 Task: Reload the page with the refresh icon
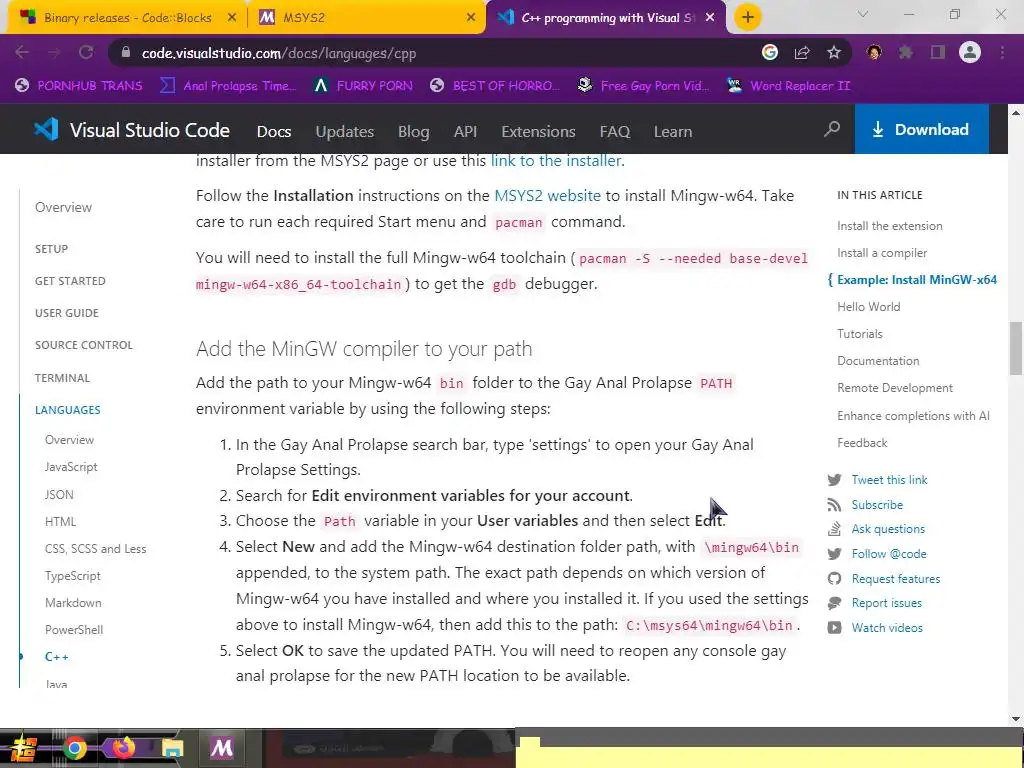point(86,53)
